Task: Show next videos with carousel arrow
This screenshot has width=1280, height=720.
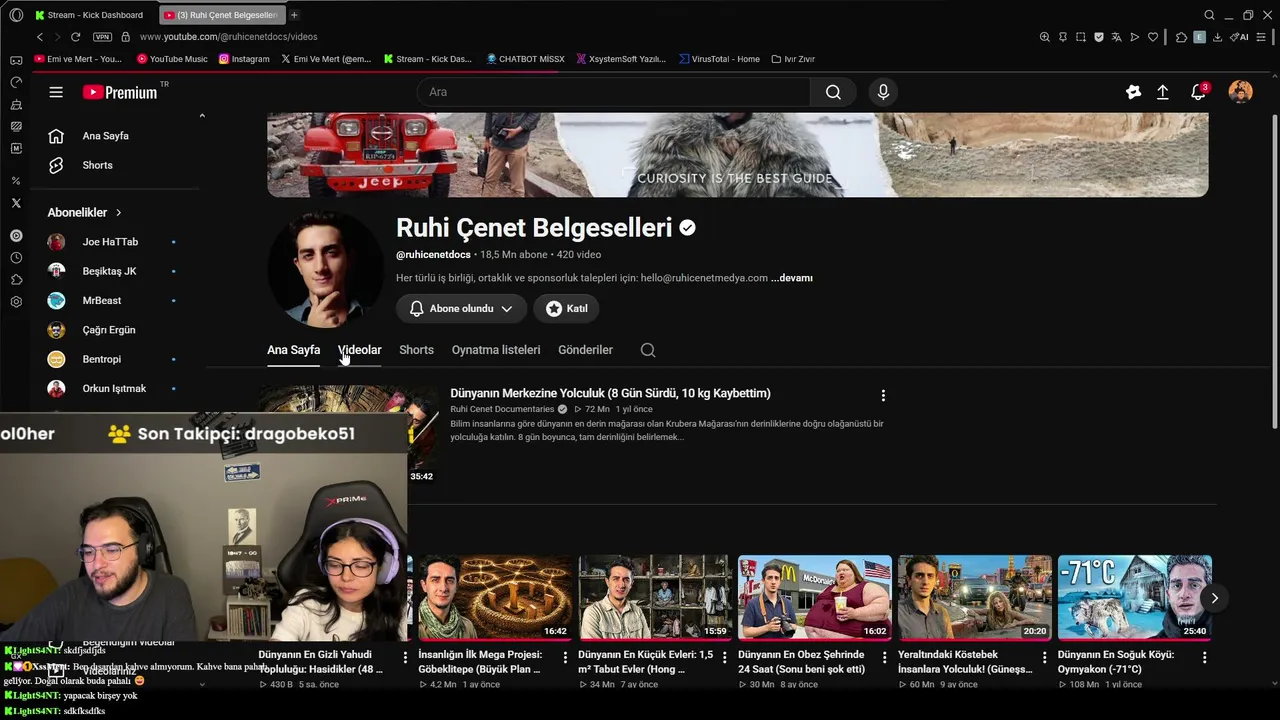Action: (1214, 598)
